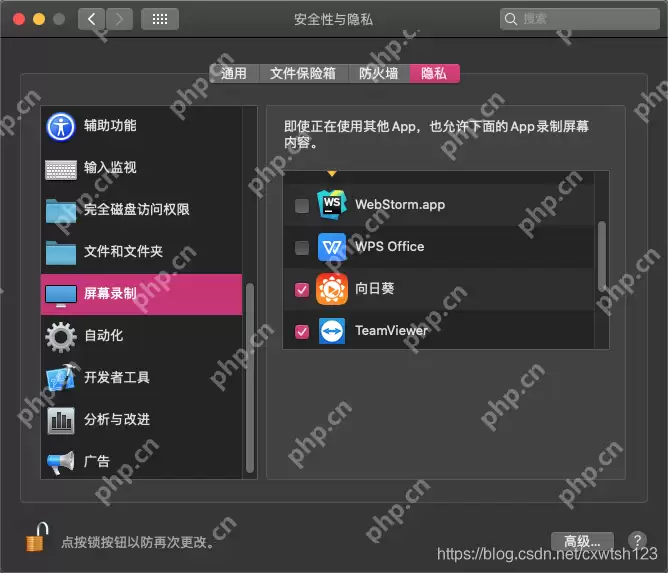The width and height of the screenshot is (668, 573).
Task: Uncheck screen recording for TeamViewer
Action: point(302,331)
